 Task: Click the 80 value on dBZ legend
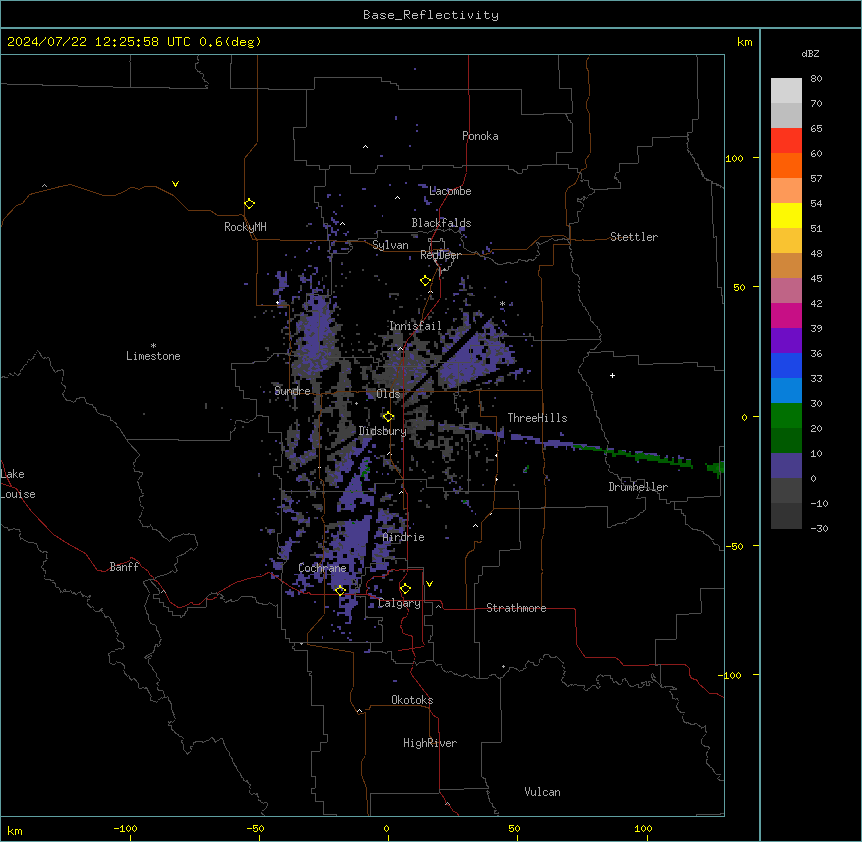[816, 79]
